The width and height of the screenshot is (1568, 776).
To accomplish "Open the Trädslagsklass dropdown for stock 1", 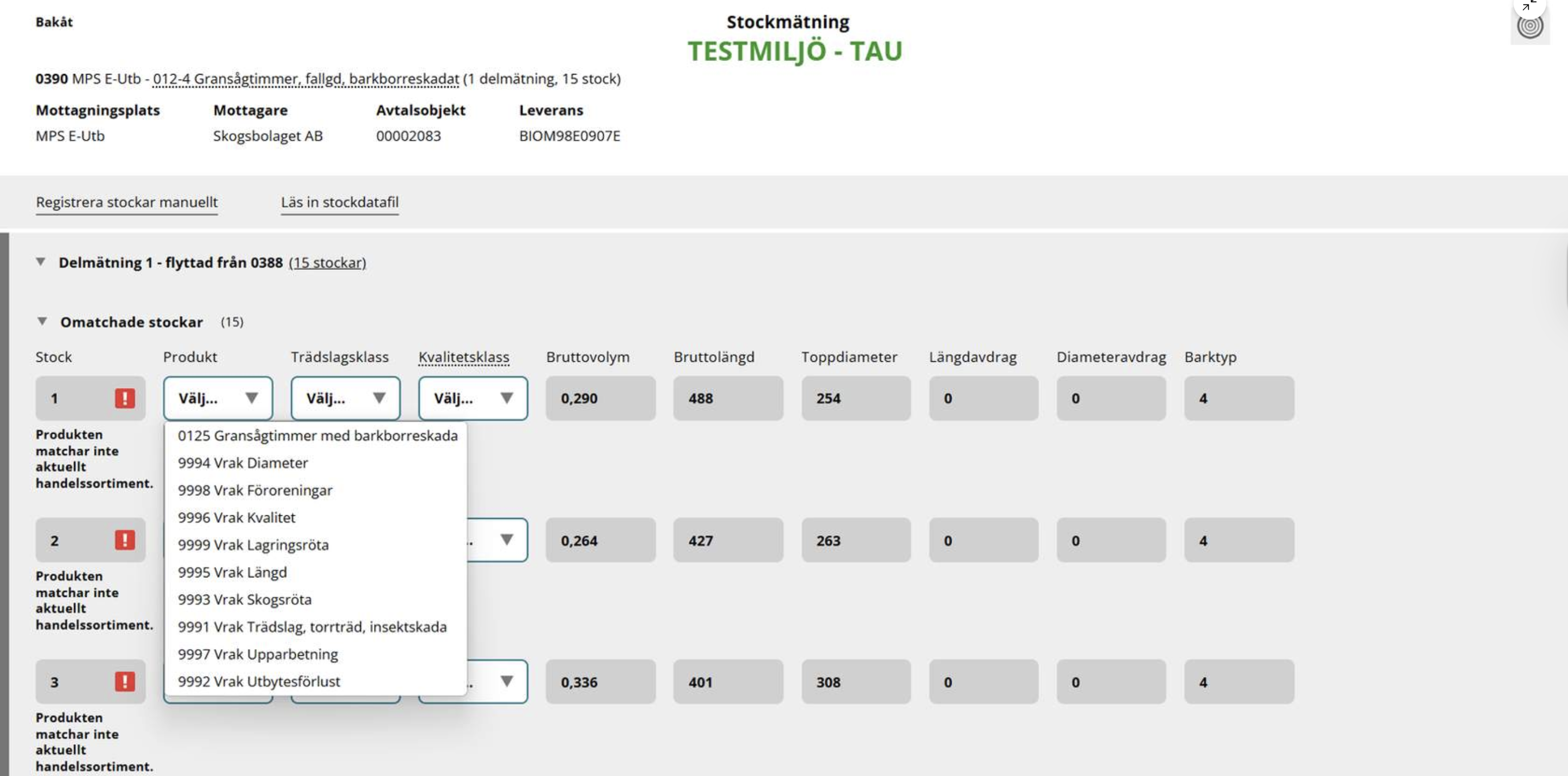I will (x=346, y=398).
